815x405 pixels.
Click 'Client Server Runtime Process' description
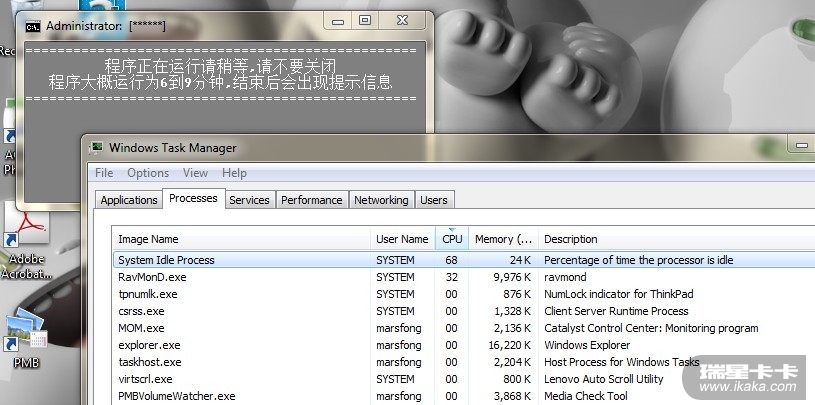point(616,311)
